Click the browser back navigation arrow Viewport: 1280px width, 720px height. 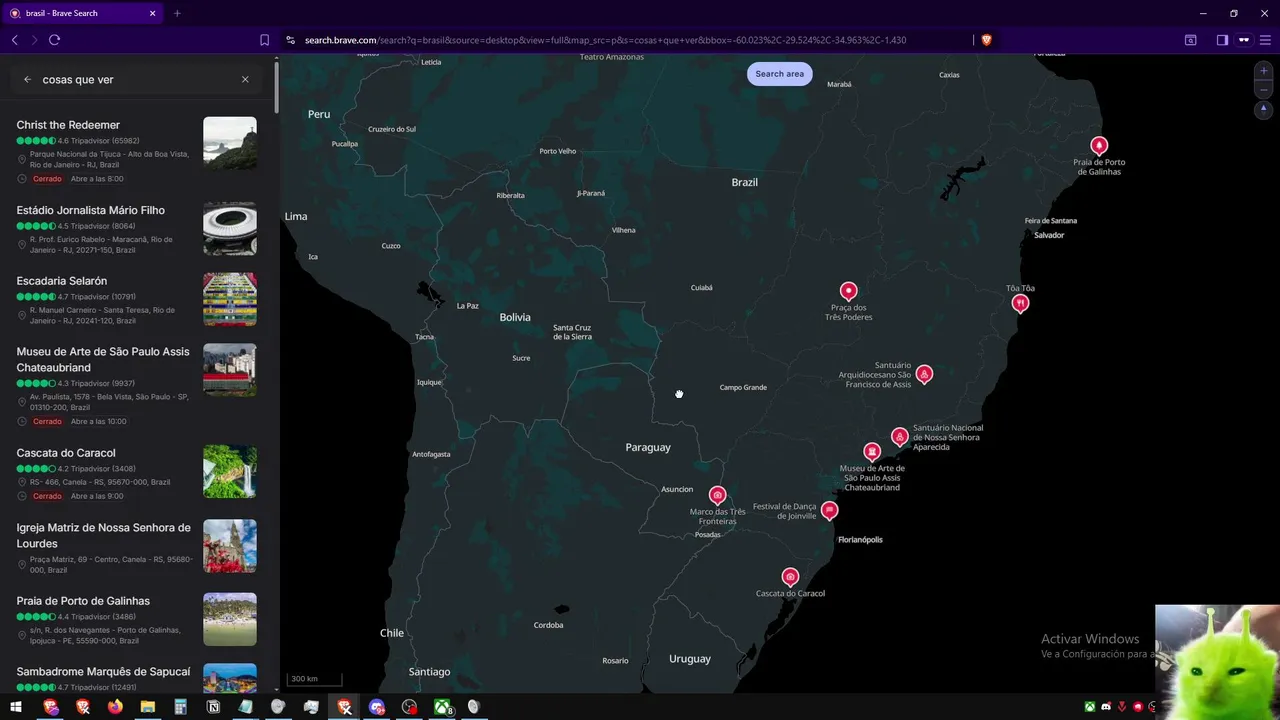point(14,40)
